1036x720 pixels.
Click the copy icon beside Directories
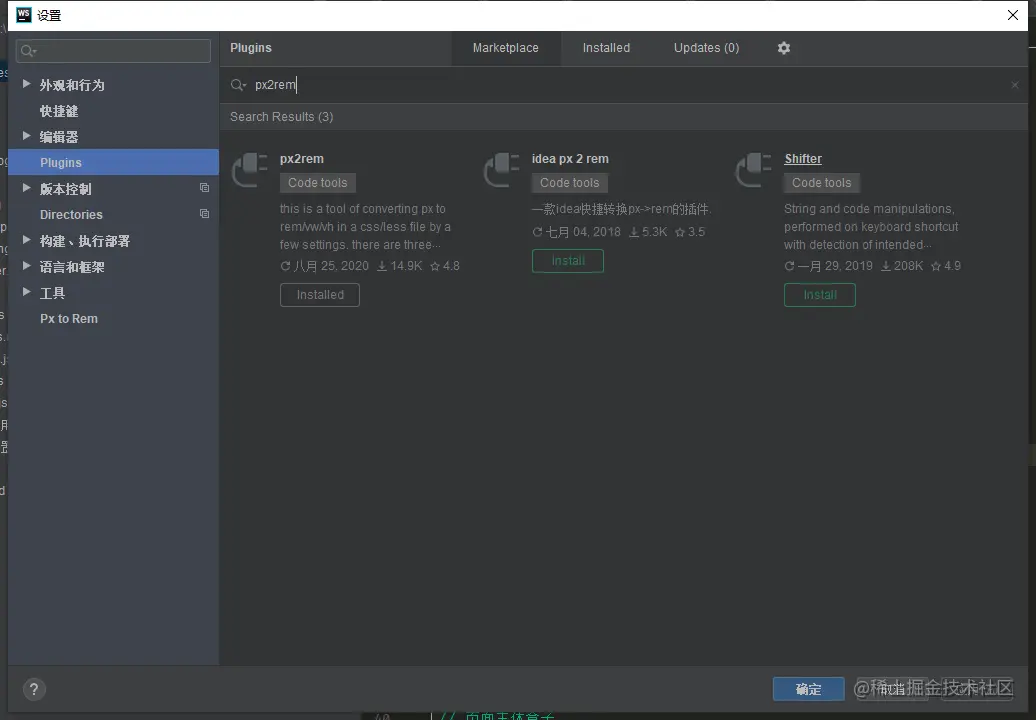pos(204,213)
